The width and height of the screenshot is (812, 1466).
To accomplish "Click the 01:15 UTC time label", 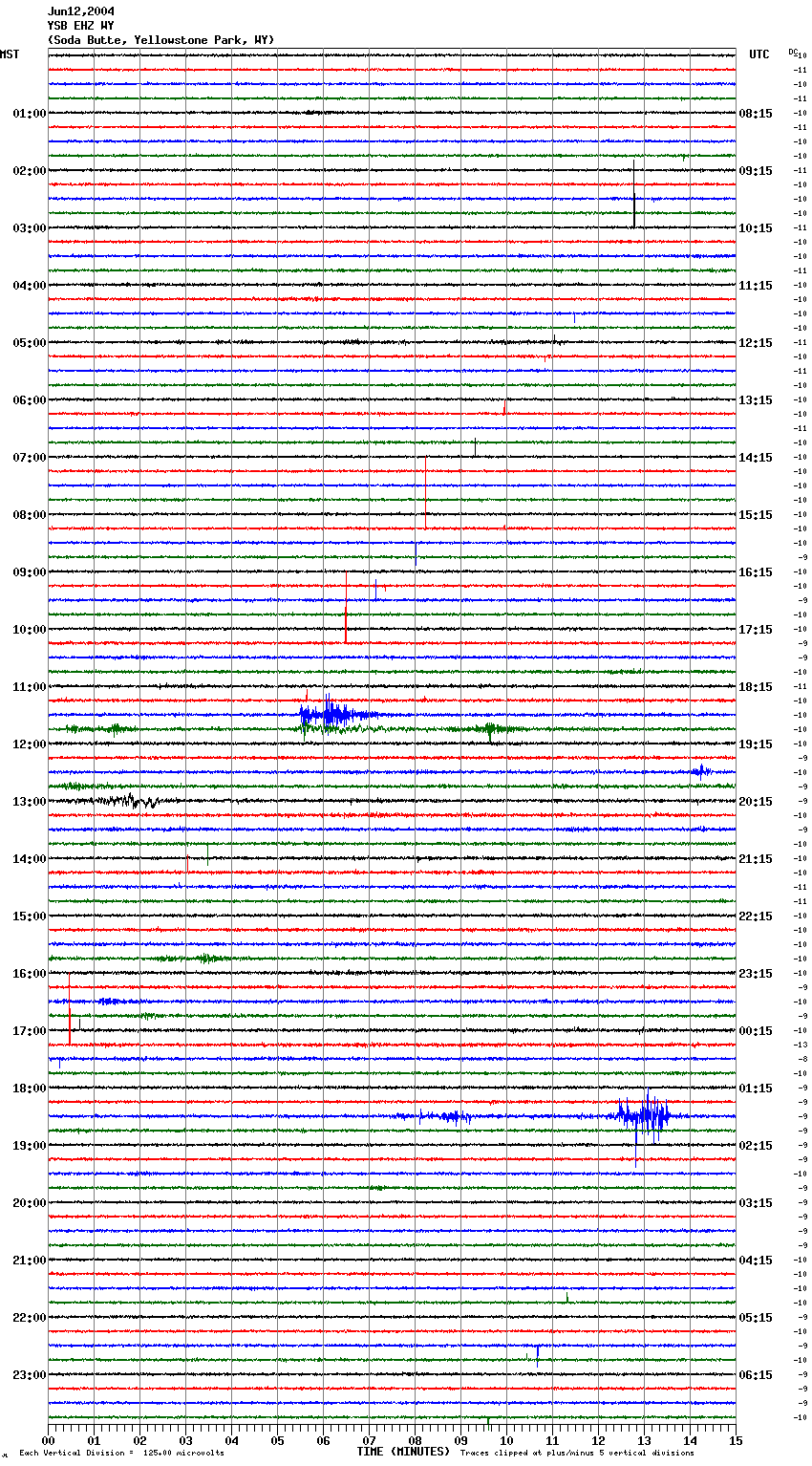I will (x=756, y=1089).
